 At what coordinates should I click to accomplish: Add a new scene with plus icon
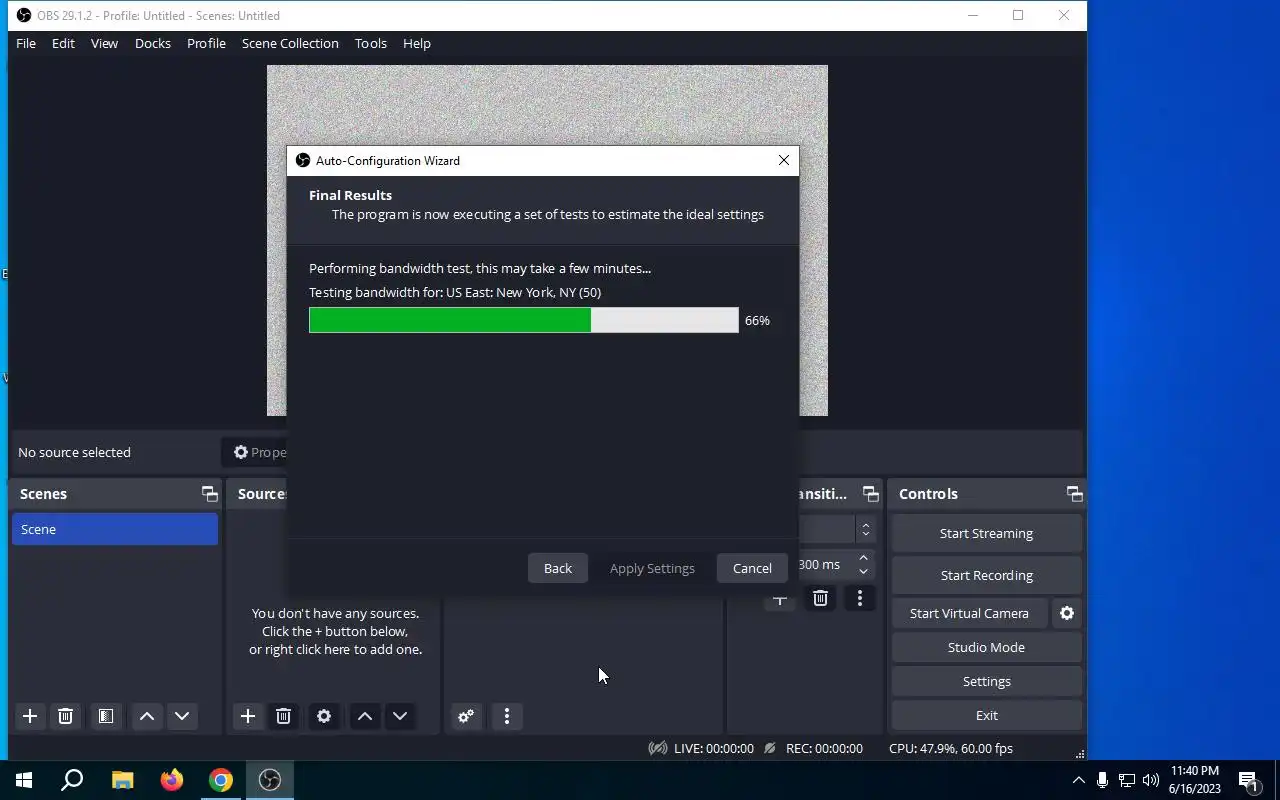pos(30,716)
